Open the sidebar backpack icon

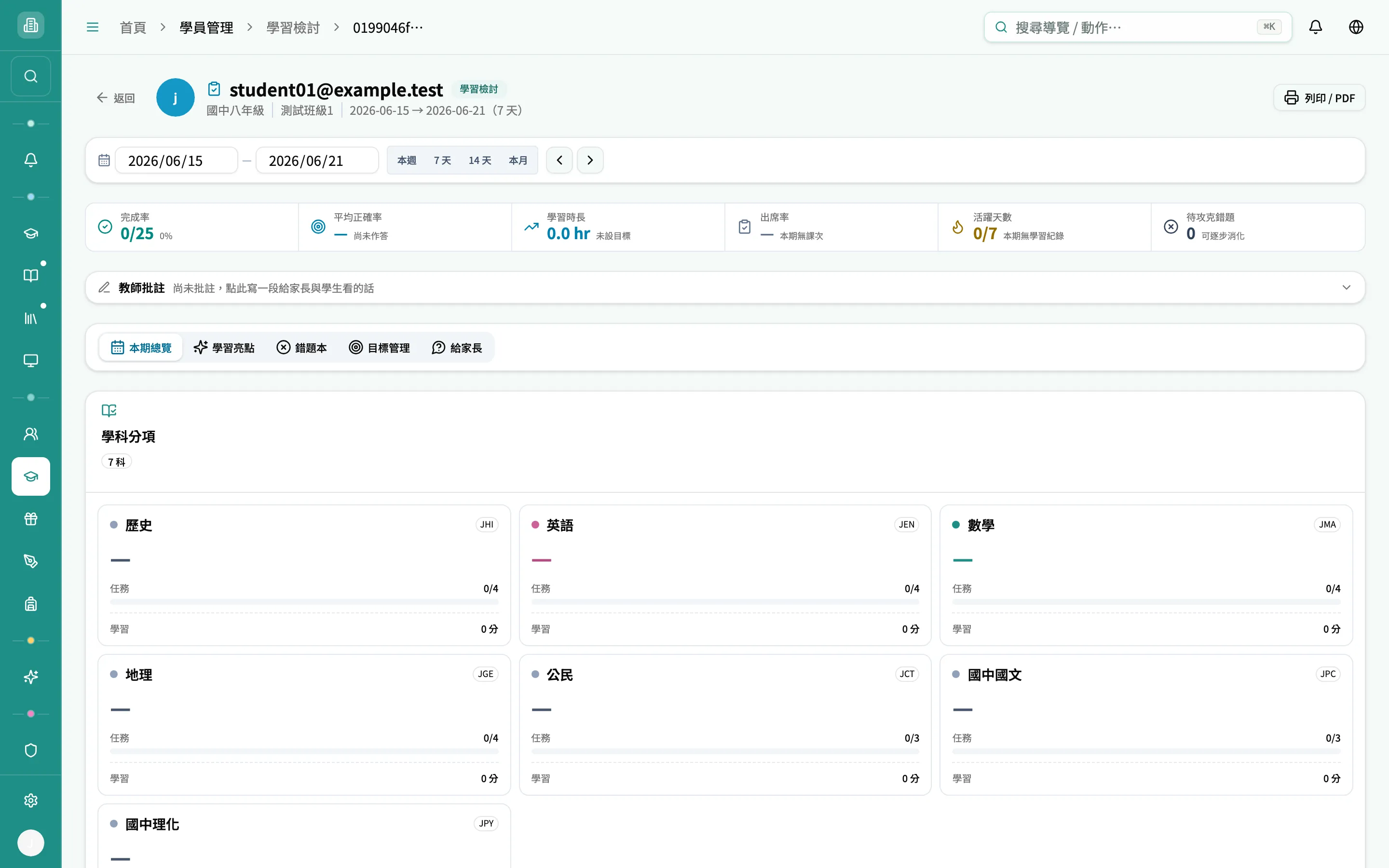coord(30,604)
